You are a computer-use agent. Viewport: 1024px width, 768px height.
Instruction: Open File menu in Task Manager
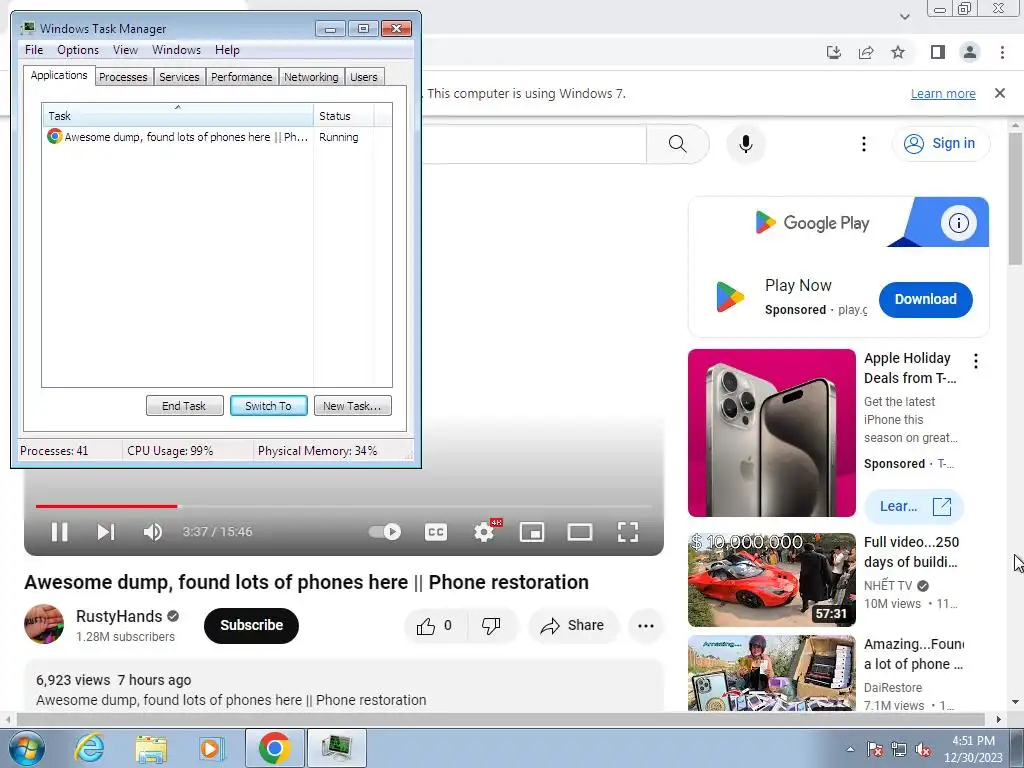(34, 50)
